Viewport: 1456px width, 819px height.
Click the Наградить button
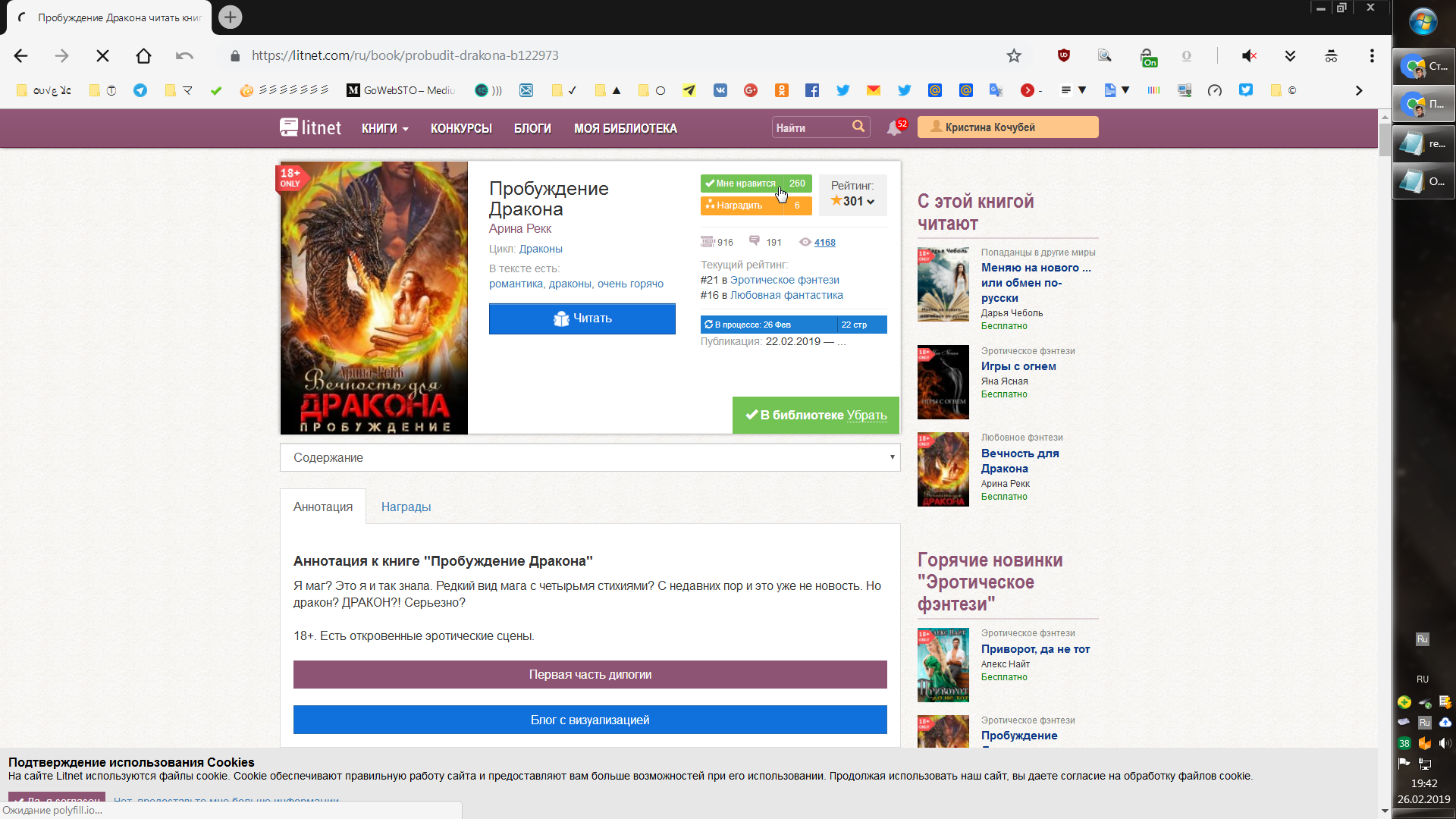(x=756, y=206)
